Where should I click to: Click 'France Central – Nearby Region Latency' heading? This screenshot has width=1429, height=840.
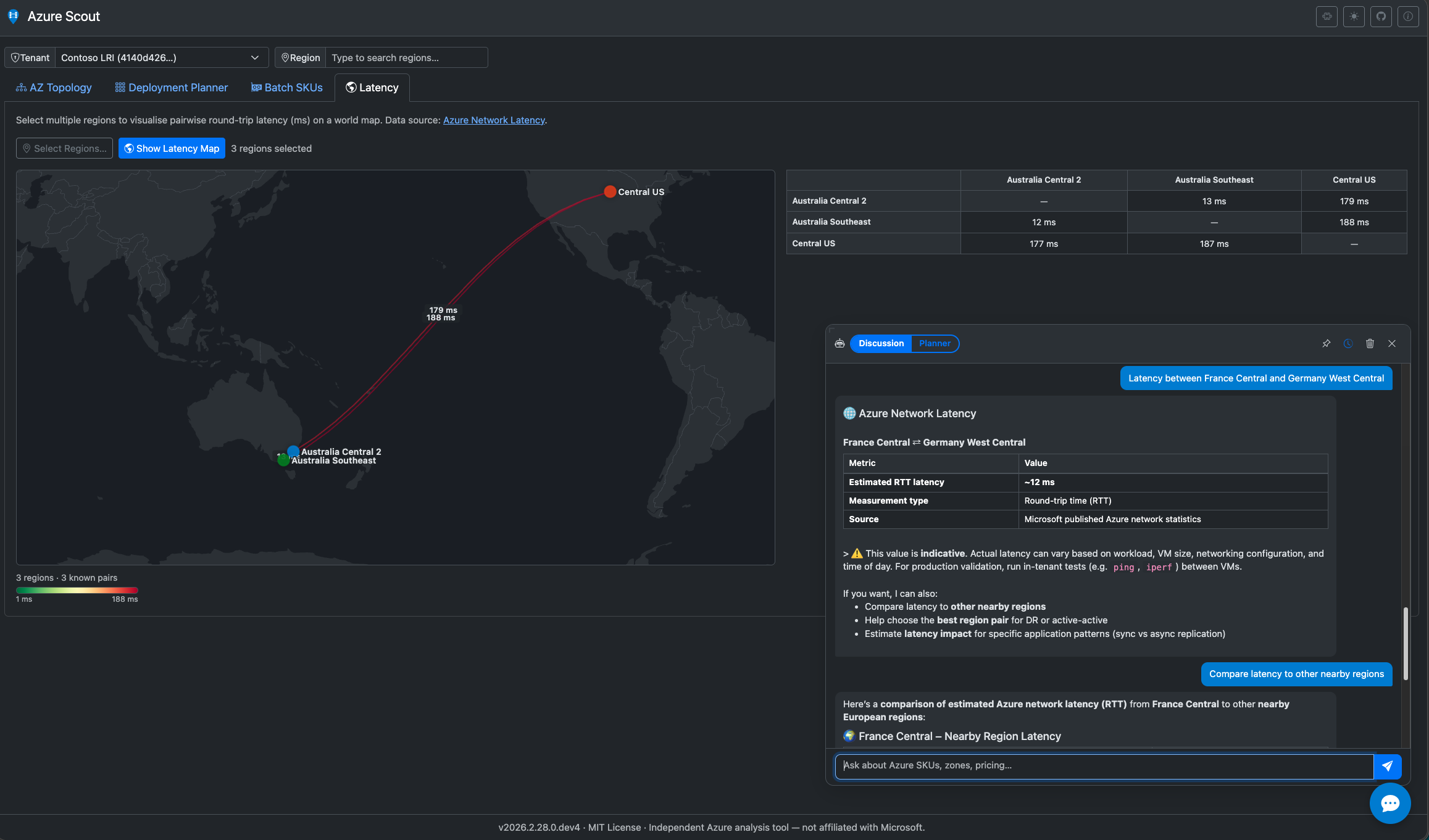point(960,736)
